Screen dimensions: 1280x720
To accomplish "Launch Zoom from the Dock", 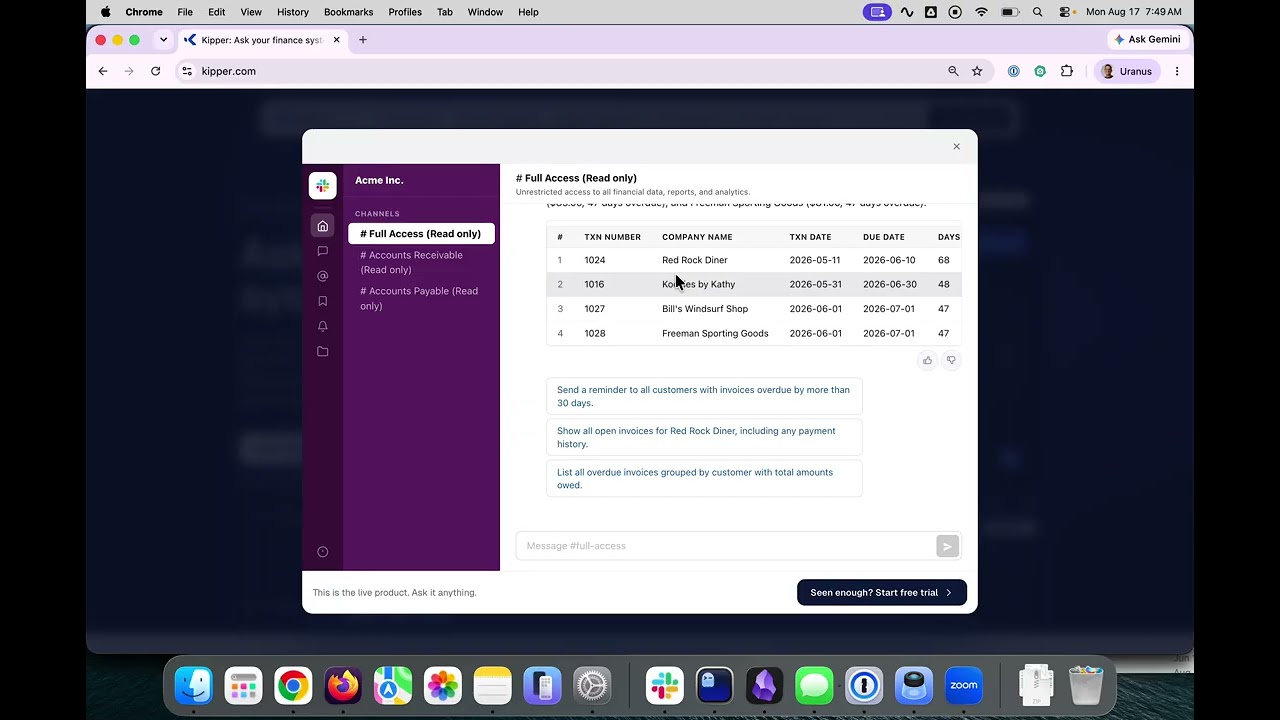I will [x=964, y=686].
